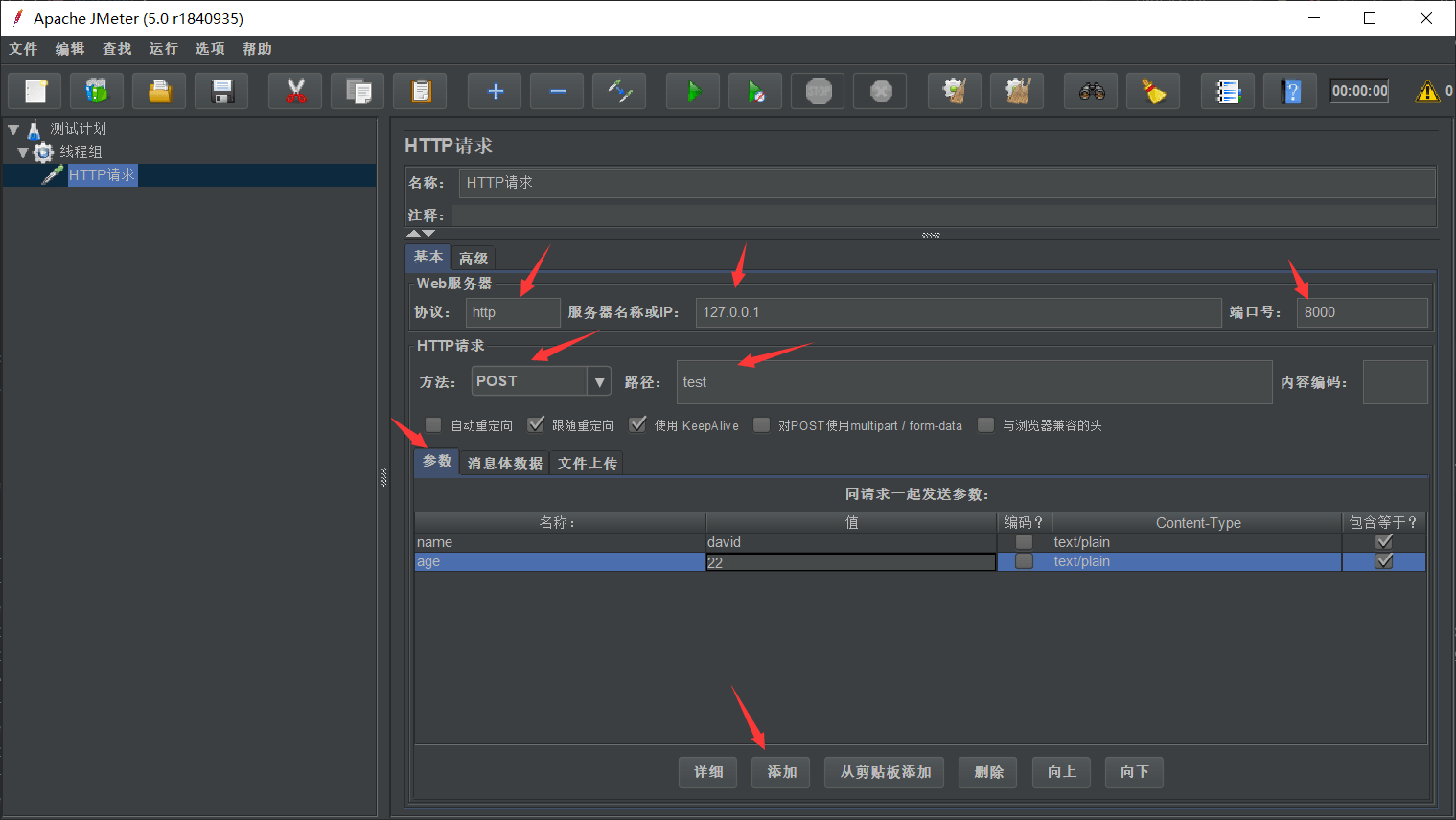Select the HTTP请求 item in the tree

tap(102, 175)
